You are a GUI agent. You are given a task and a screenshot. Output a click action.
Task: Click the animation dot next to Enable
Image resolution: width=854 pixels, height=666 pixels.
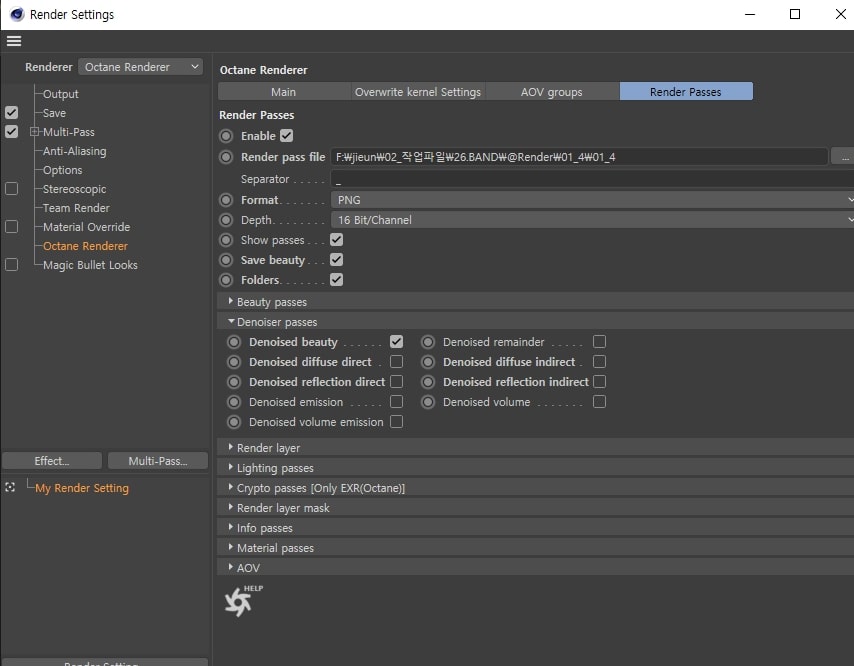(226, 136)
